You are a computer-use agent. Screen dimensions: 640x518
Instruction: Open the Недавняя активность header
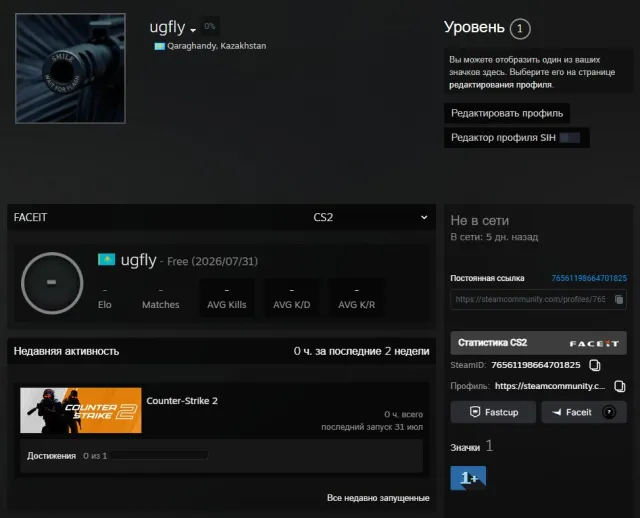coord(66,351)
